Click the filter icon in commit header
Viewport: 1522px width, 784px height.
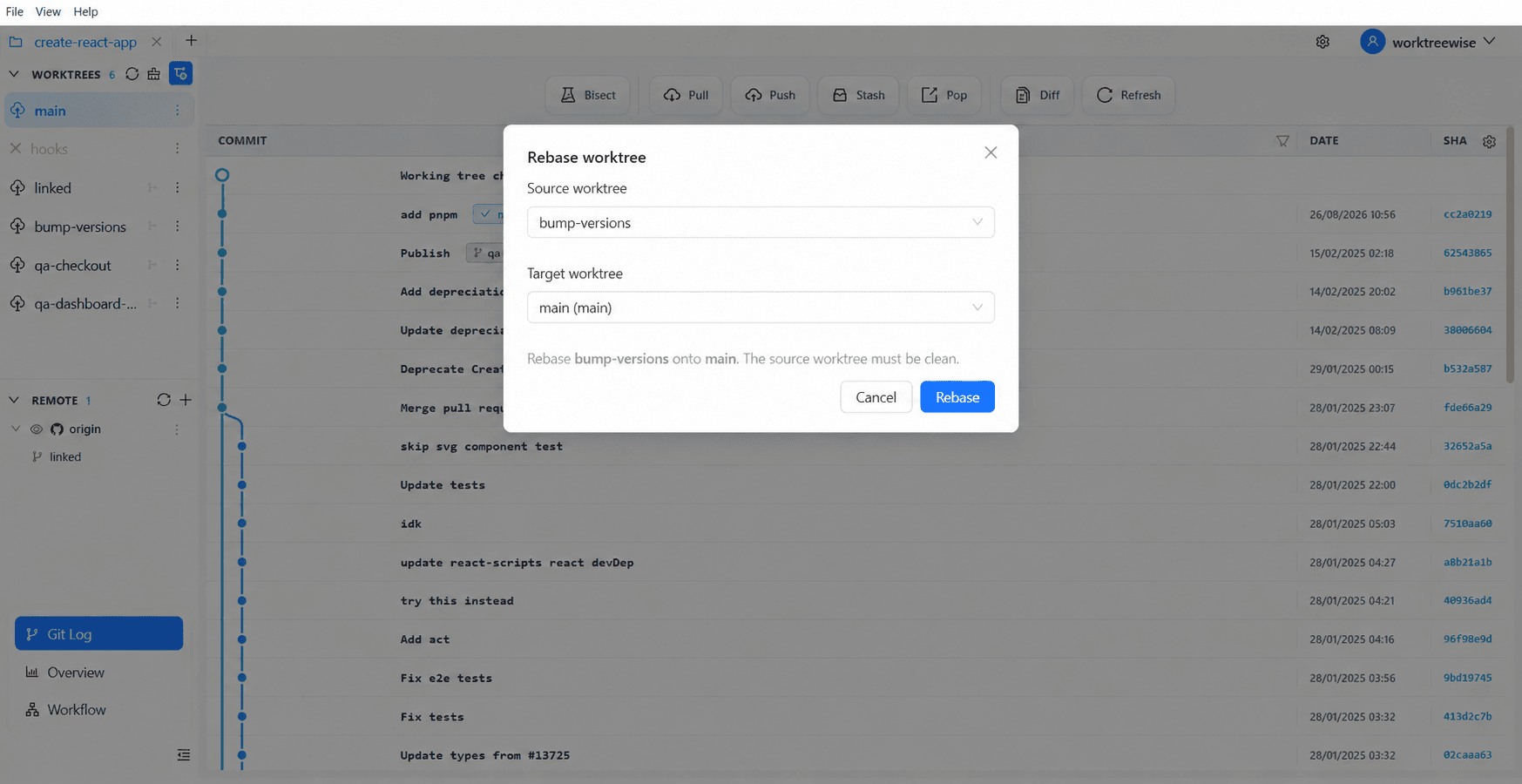1282,141
